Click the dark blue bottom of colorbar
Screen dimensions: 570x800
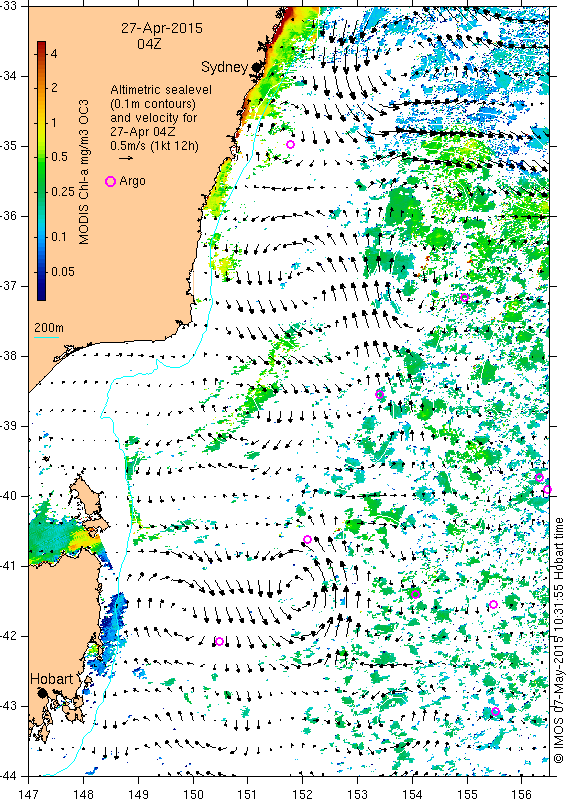tap(41, 294)
